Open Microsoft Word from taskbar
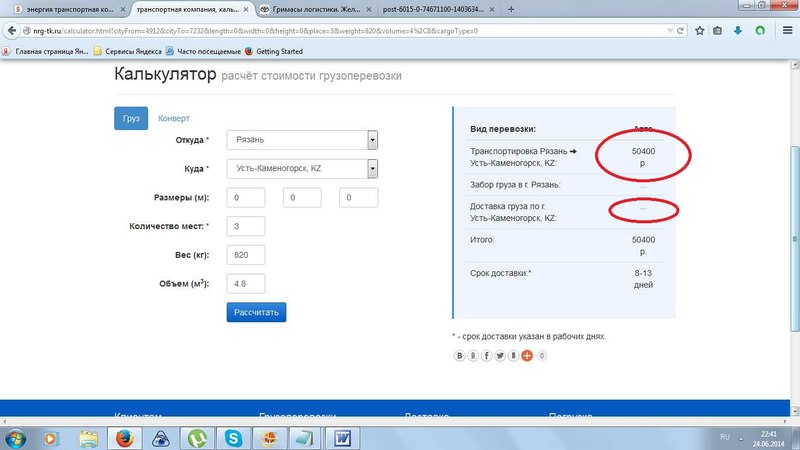Viewport: 800px width, 450px height. (342, 439)
